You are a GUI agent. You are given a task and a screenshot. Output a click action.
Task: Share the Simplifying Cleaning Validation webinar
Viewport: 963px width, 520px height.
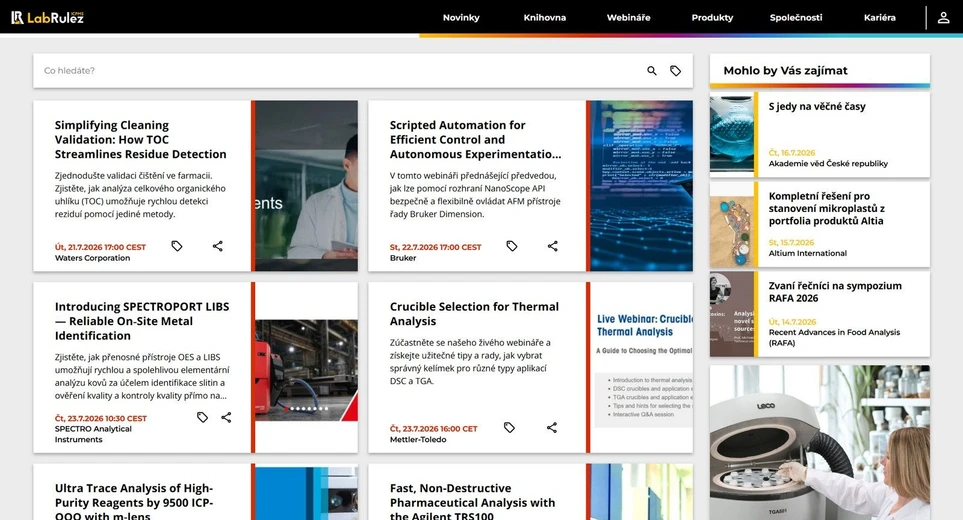point(217,246)
